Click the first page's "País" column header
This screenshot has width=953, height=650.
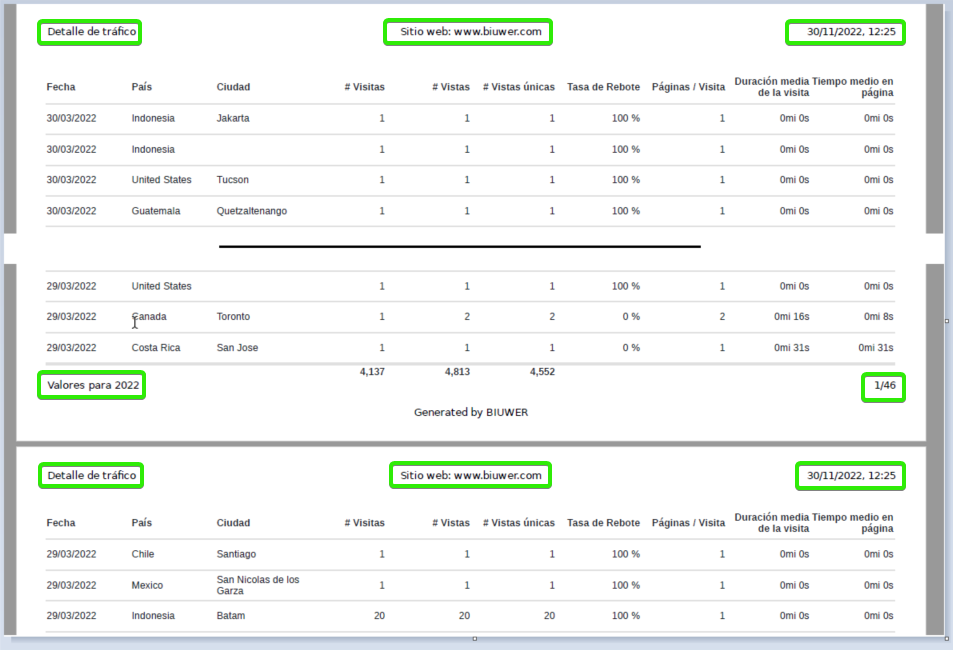(142, 87)
